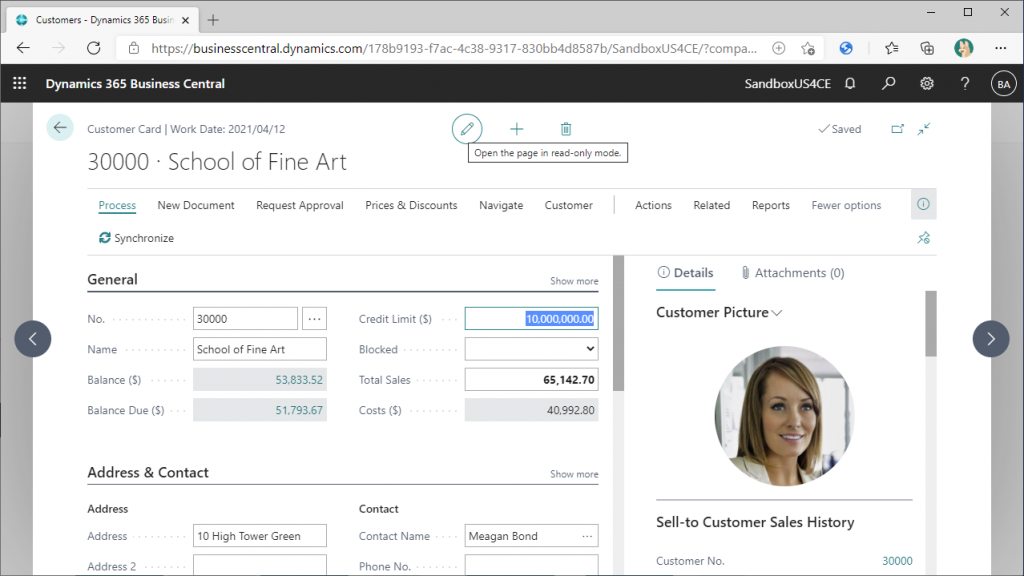This screenshot has height=576, width=1024.
Task: Collapse the General section header
Action: tap(112, 280)
